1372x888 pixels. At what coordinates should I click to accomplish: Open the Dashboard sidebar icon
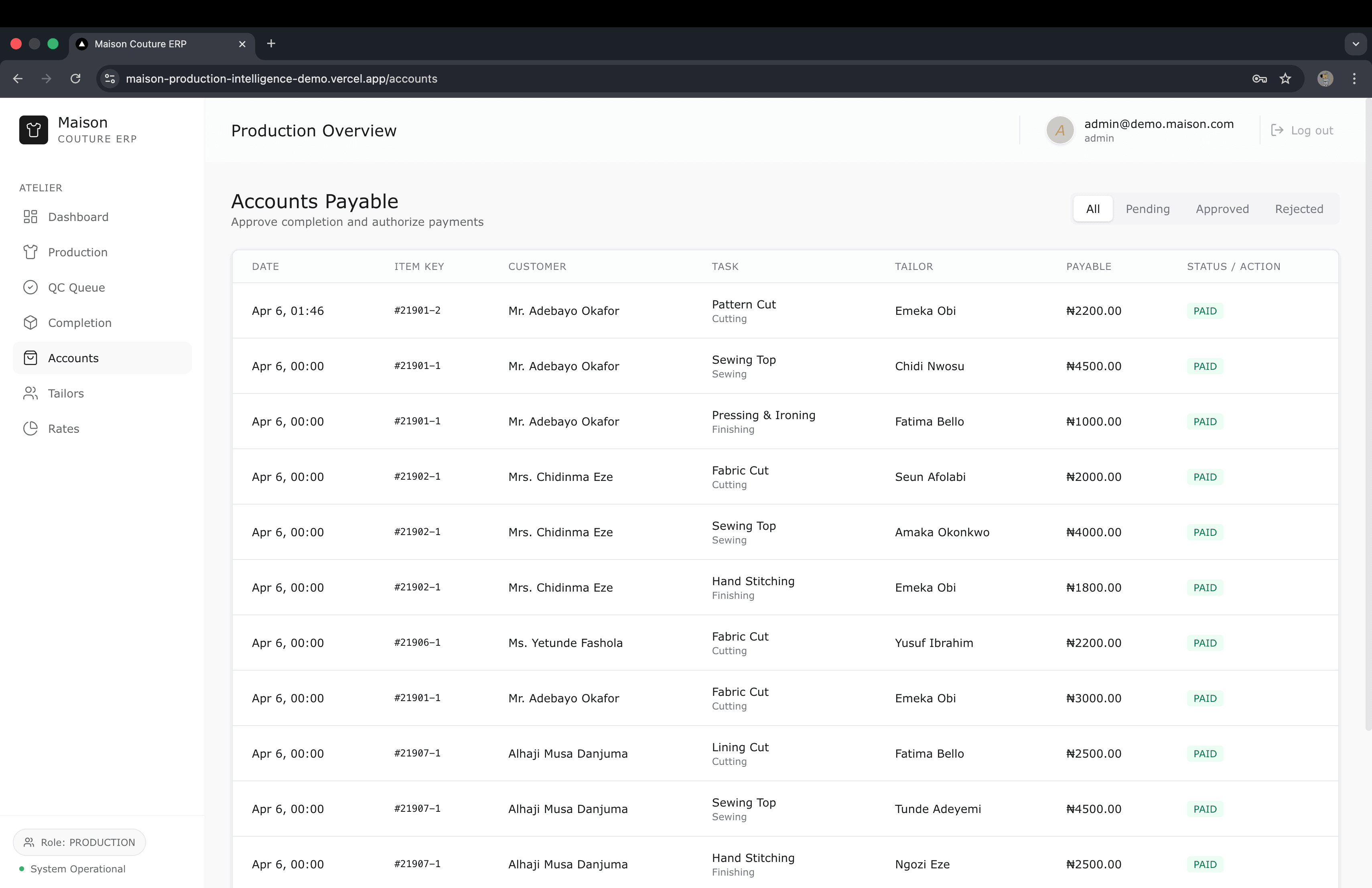pos(30,217)
